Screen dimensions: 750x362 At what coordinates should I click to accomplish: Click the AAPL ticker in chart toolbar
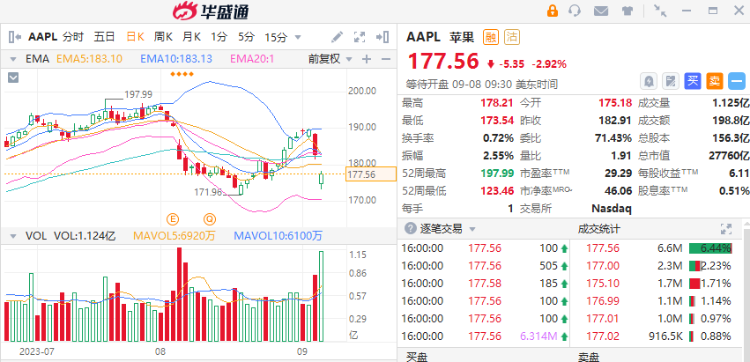tap(43, 37)
